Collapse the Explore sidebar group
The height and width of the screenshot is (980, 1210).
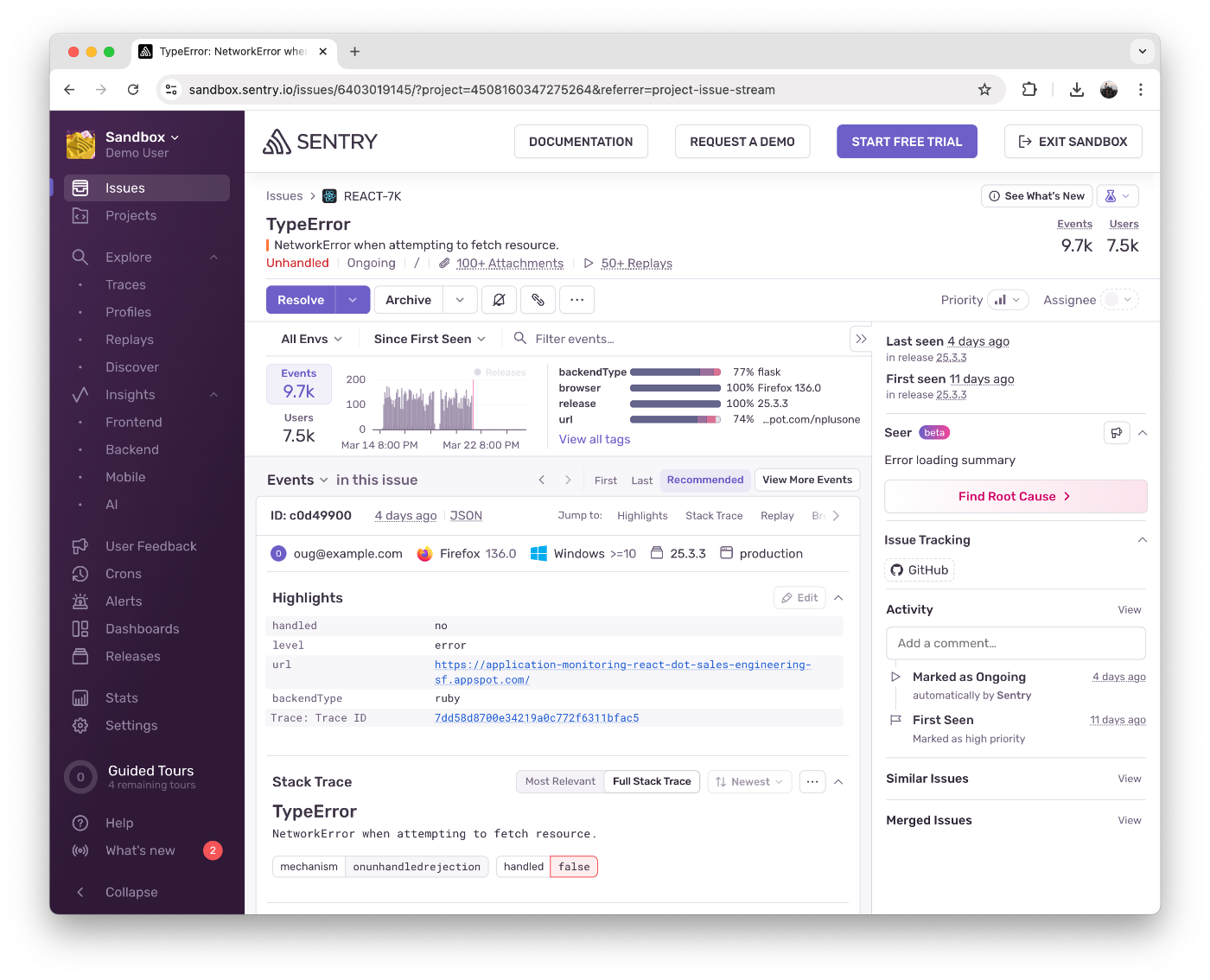click(x=213, y=257)
